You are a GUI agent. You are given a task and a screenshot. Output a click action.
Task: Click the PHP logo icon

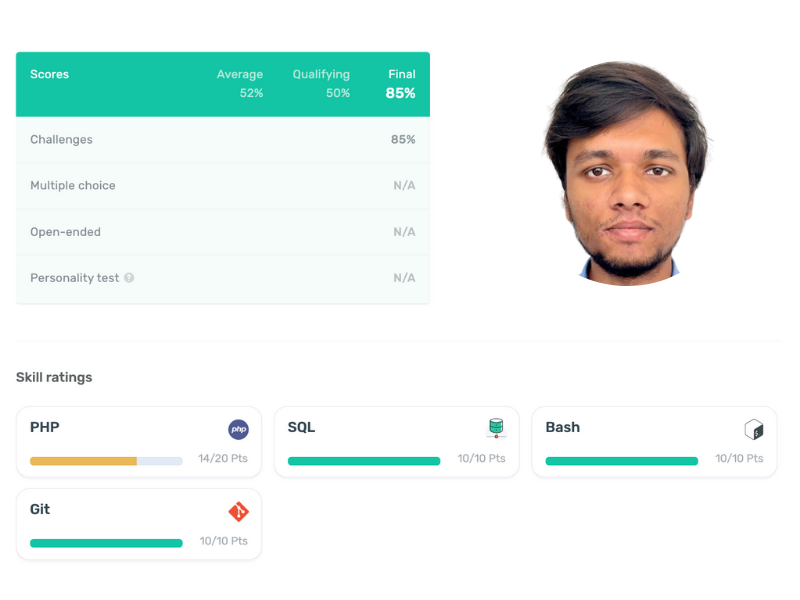[238, 429]
